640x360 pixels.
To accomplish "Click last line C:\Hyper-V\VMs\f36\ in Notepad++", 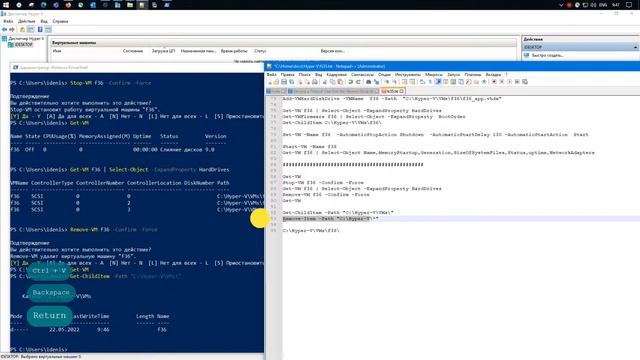I will [x=311, y=231].
